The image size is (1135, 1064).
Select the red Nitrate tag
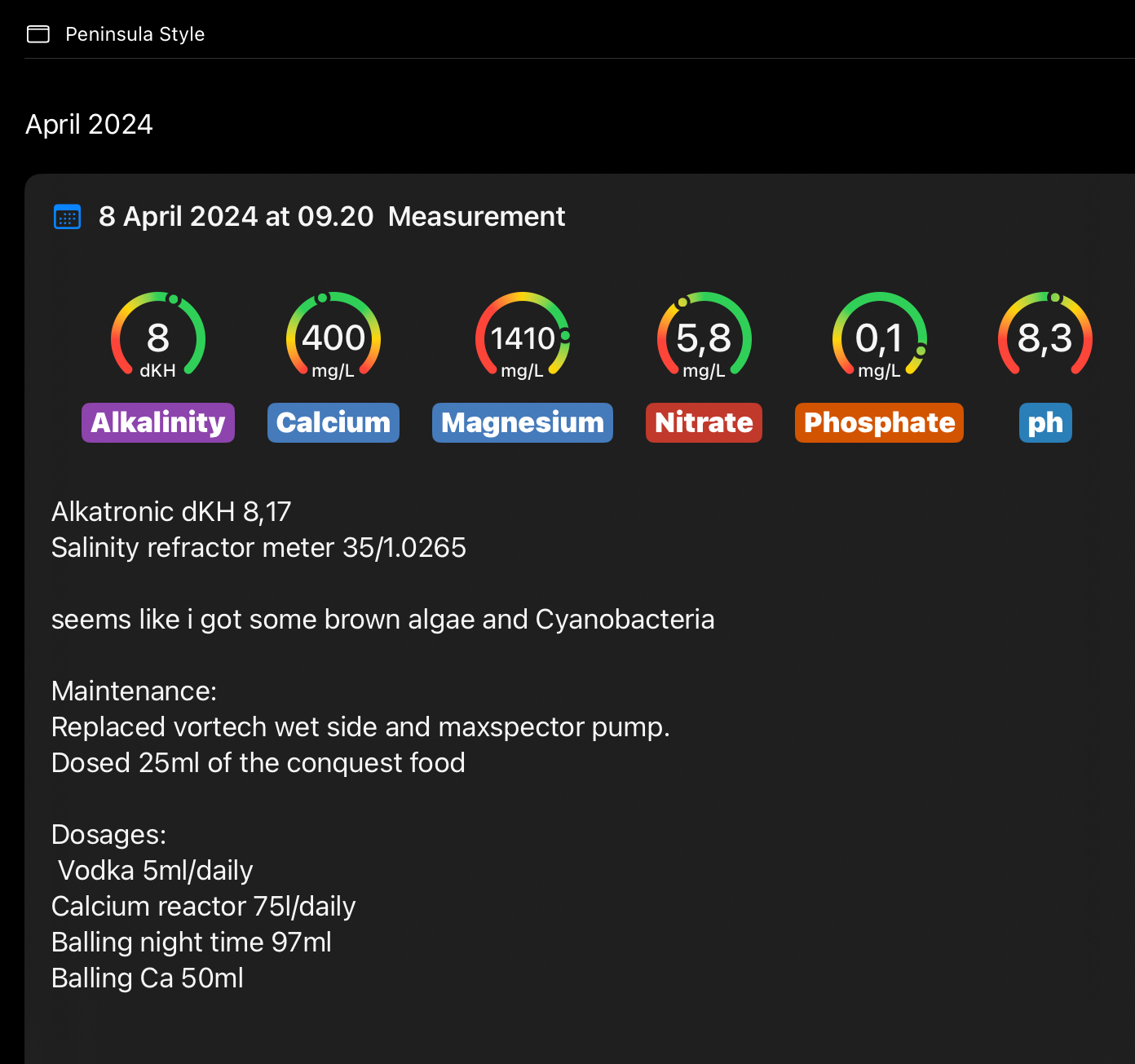(x=704, y=423)
